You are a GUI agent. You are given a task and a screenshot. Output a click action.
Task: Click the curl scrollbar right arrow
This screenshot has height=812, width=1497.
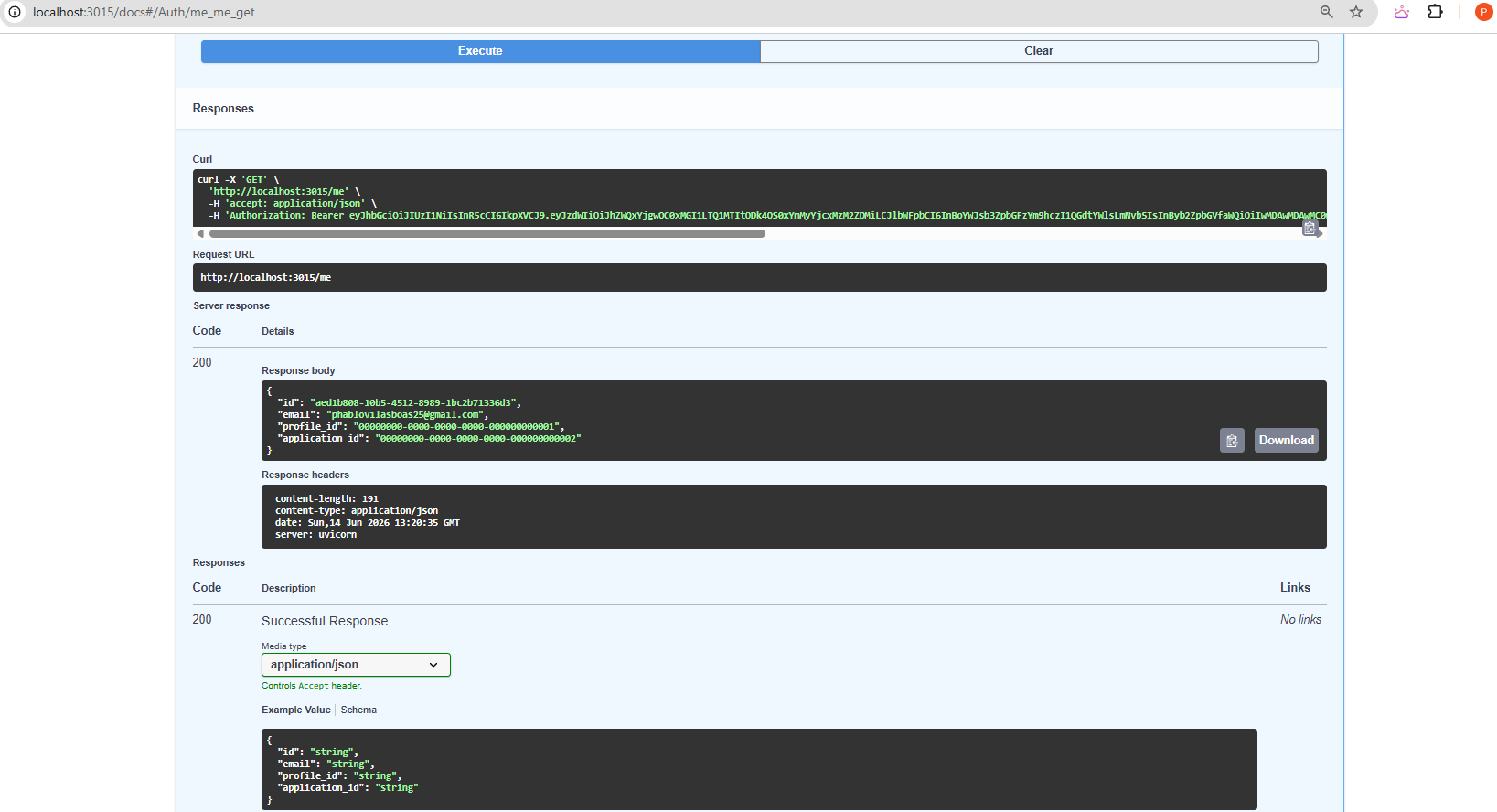(x=1320, y=234)
